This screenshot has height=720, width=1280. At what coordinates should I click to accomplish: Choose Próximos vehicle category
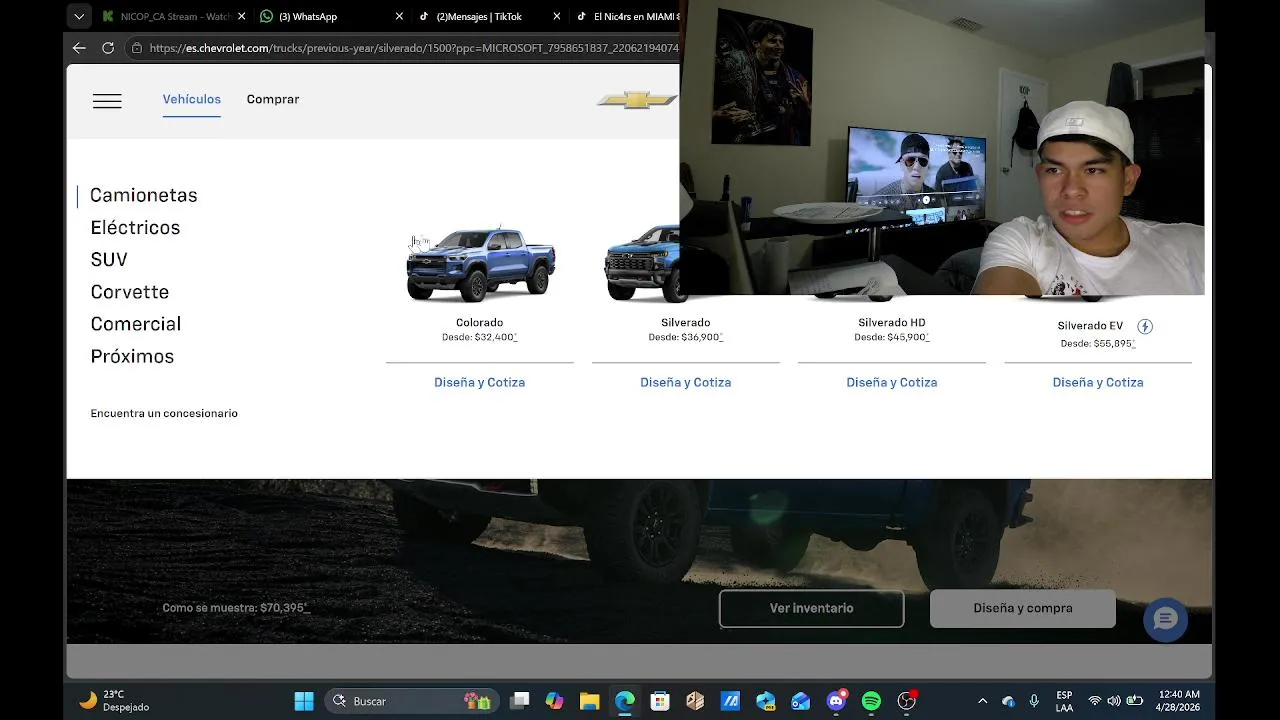[x=132, y=356]
